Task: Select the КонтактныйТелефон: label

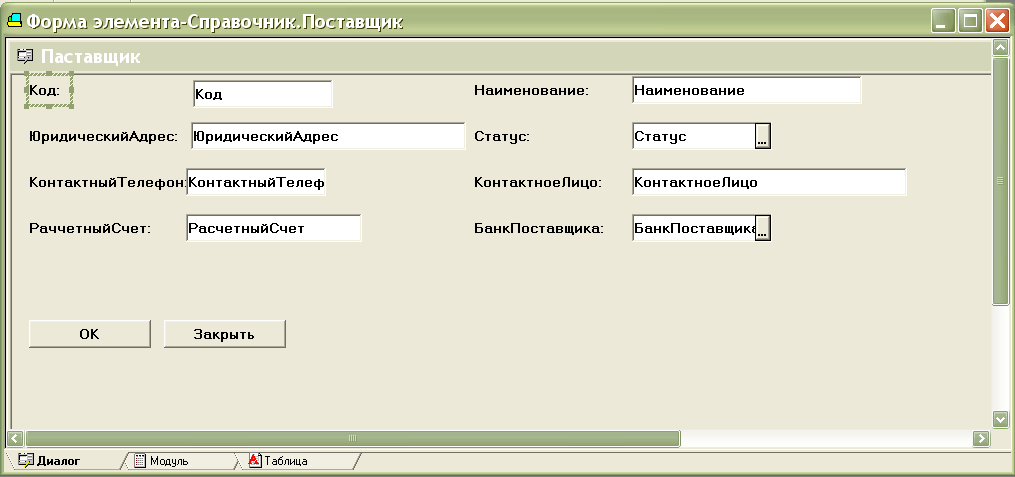Action: [107, 183]
